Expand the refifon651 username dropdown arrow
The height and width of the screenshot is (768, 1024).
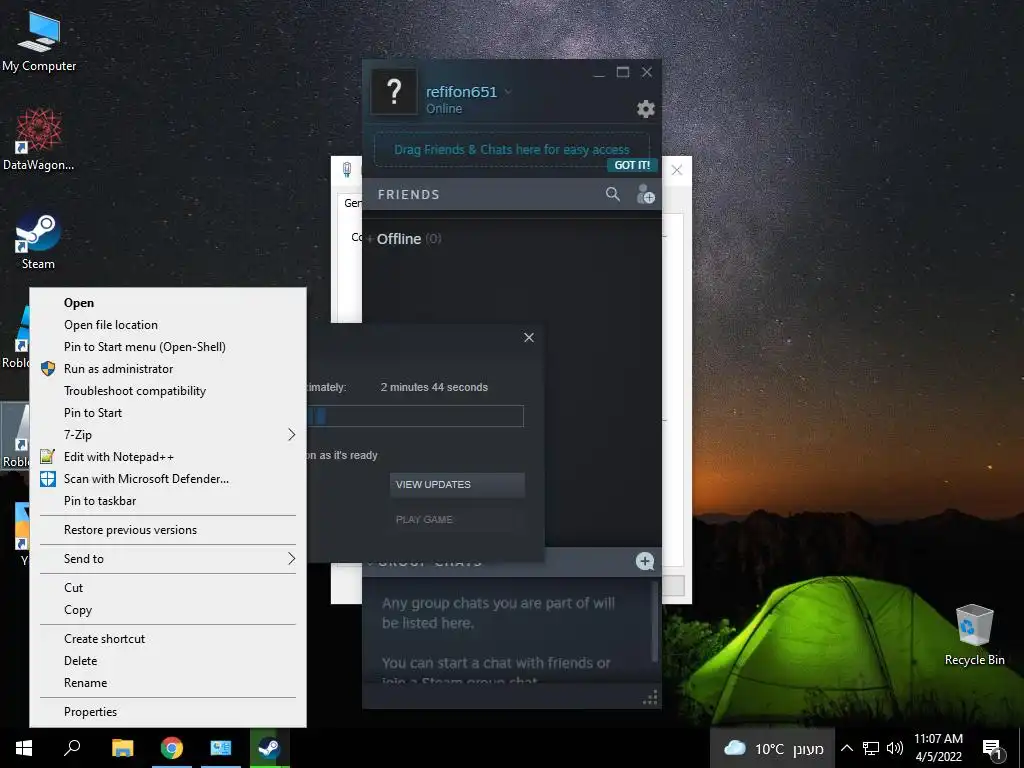[507, 92]
